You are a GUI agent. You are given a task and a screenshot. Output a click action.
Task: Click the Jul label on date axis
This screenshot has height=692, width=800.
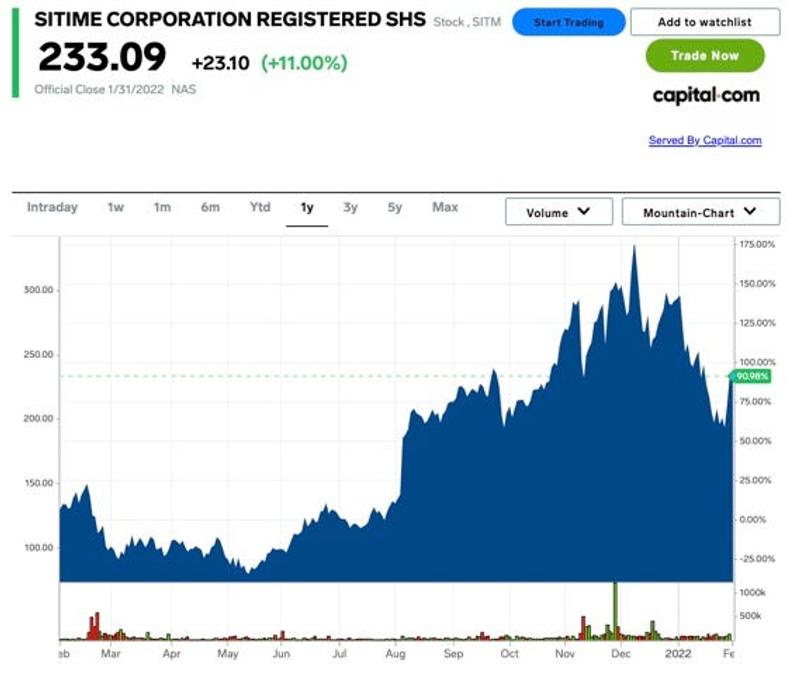click(x=339, y=654)
